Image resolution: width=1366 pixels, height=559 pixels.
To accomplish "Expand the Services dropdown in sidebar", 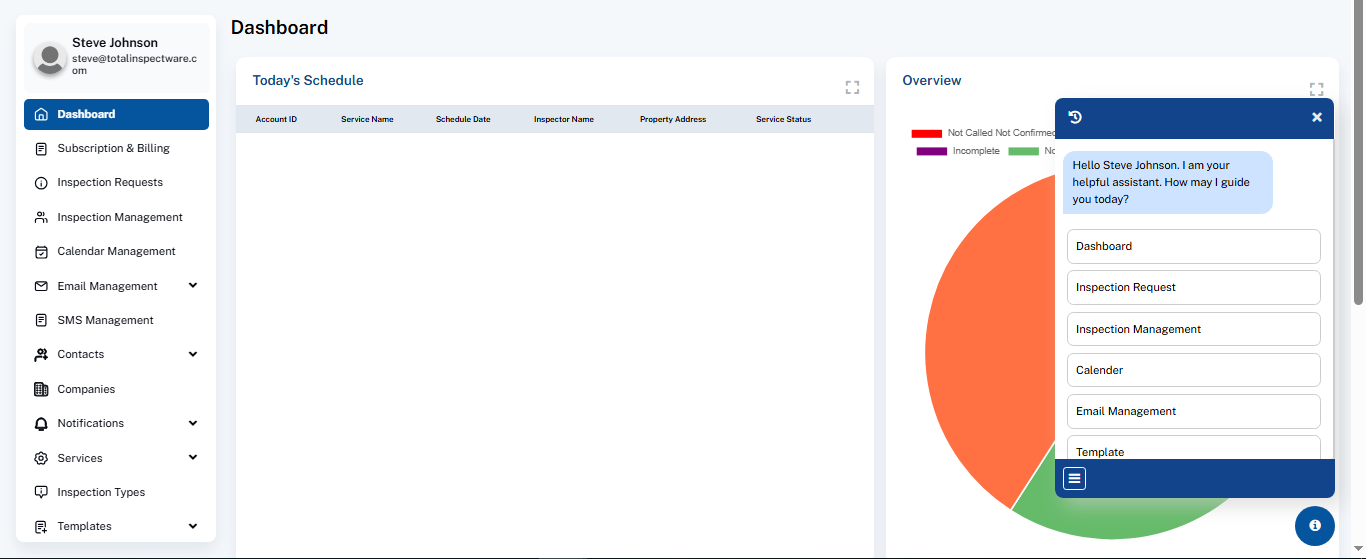I will (x=193, y=458).
